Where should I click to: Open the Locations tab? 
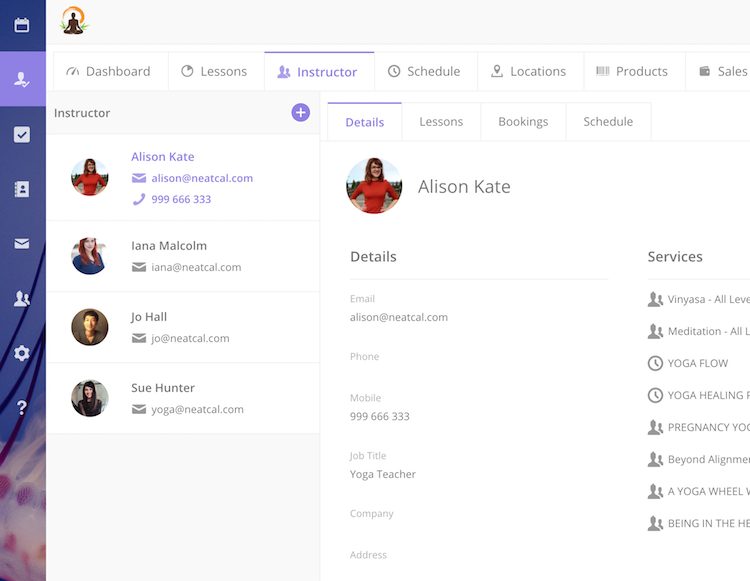point(530,71)
